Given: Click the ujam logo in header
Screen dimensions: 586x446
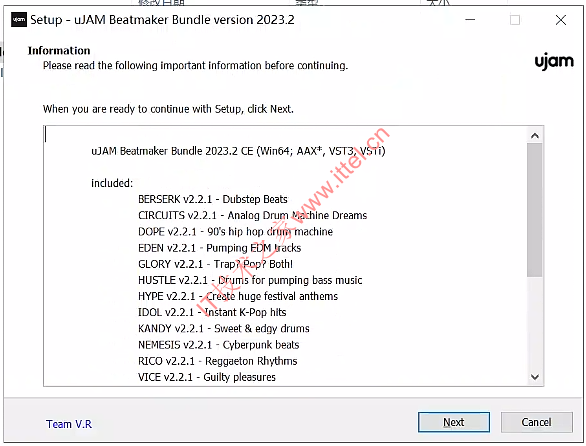Looking at the screenshot, I should click(x=554, y=61).
